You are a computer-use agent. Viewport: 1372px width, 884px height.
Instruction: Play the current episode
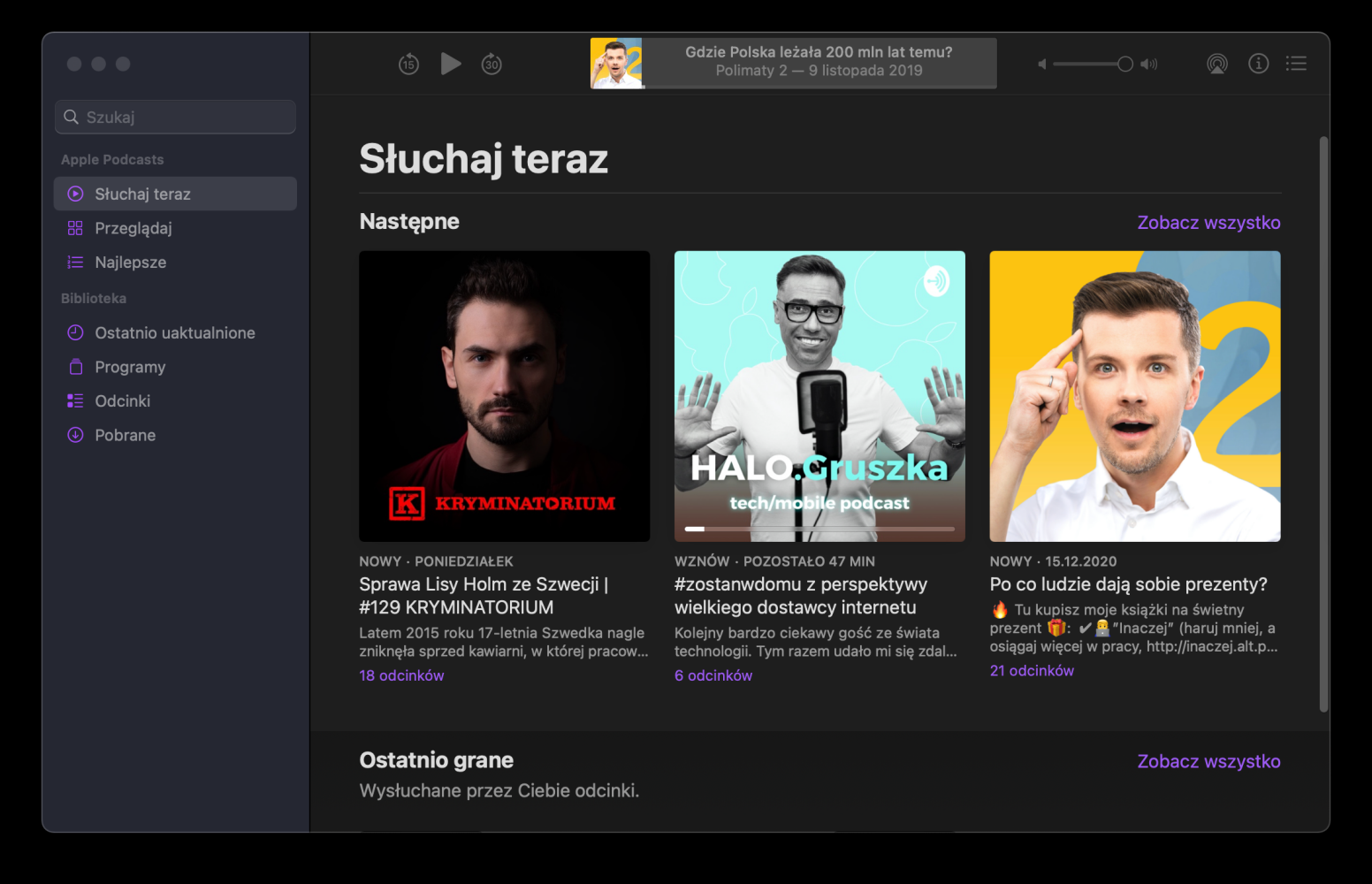451,64
